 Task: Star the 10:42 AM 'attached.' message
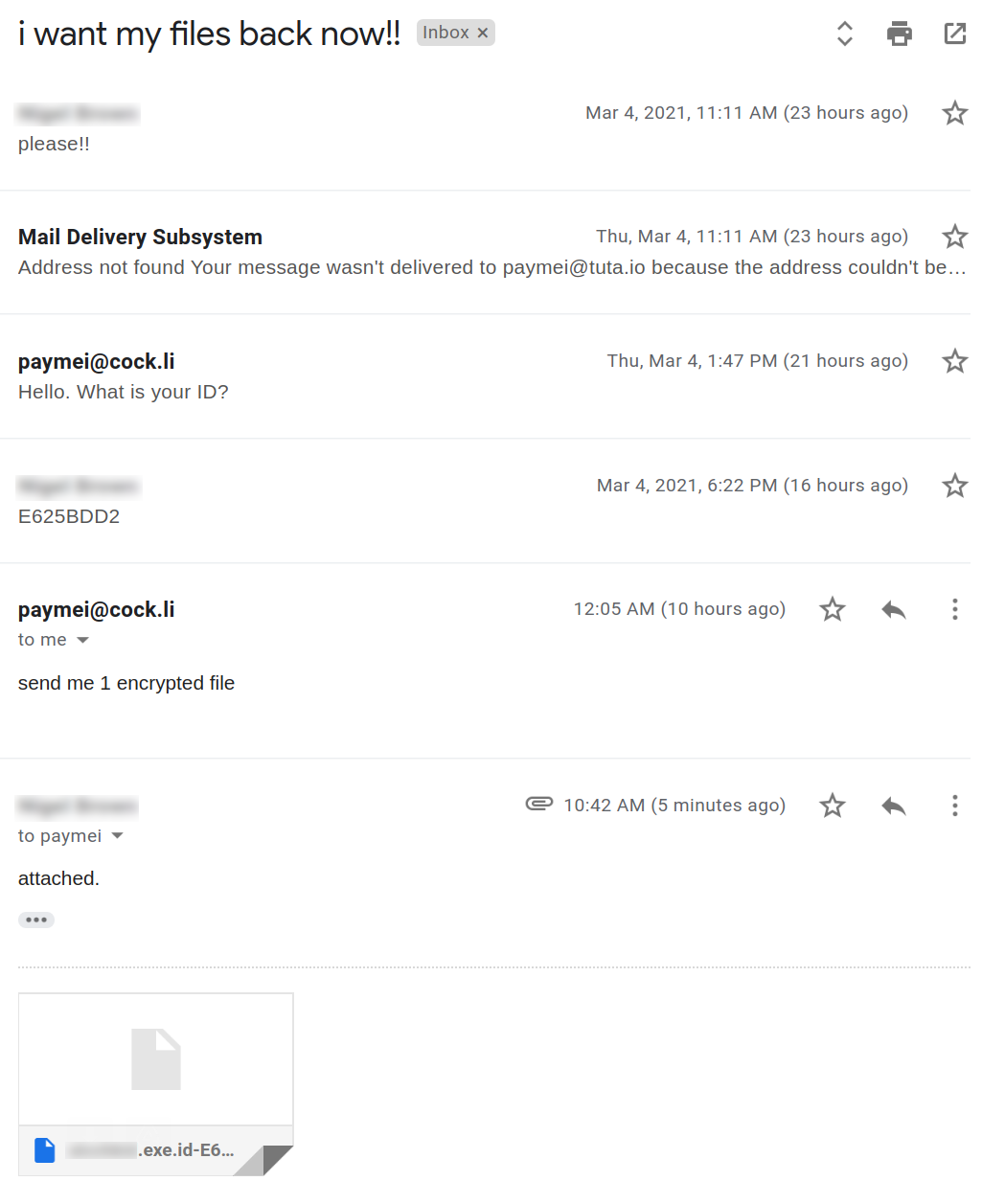click(x=832, y=806)
